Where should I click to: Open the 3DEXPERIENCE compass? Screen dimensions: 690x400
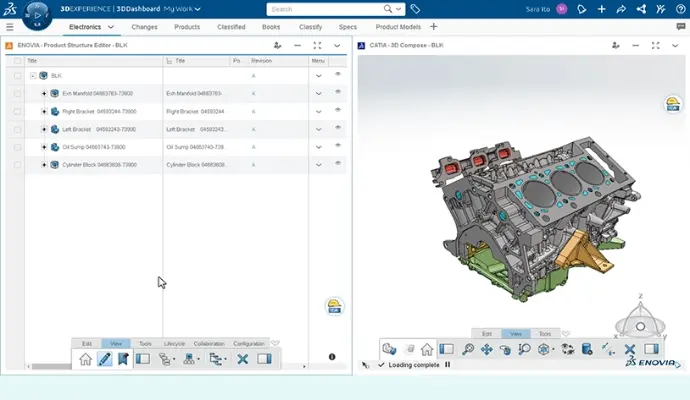coord(37,16)
